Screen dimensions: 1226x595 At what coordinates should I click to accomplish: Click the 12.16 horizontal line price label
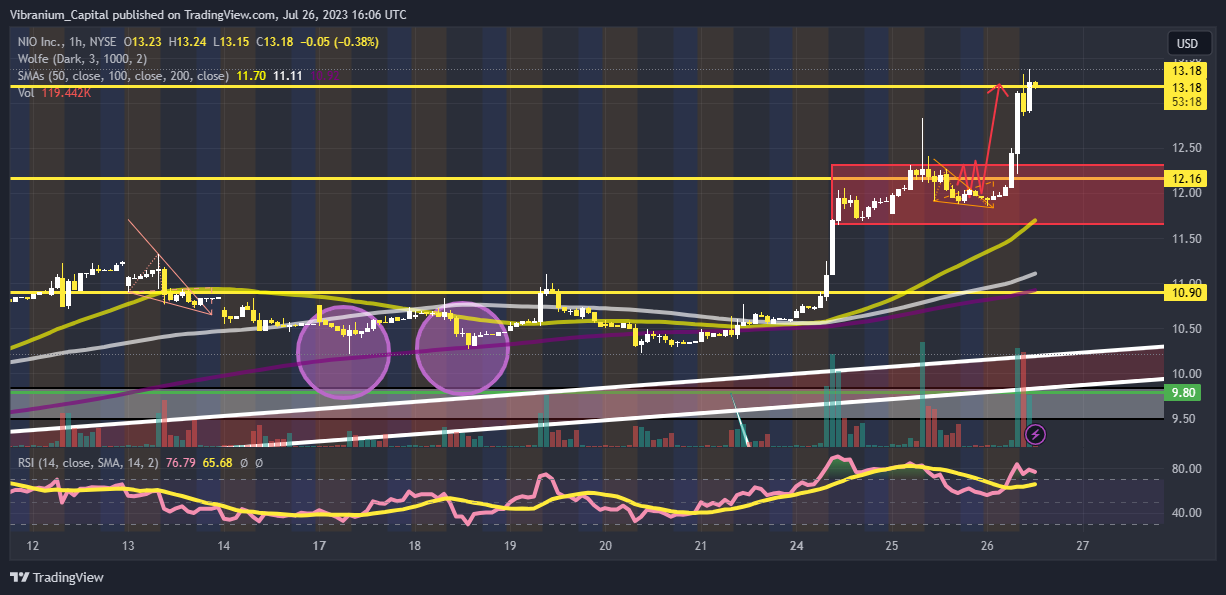point(1188,178)
